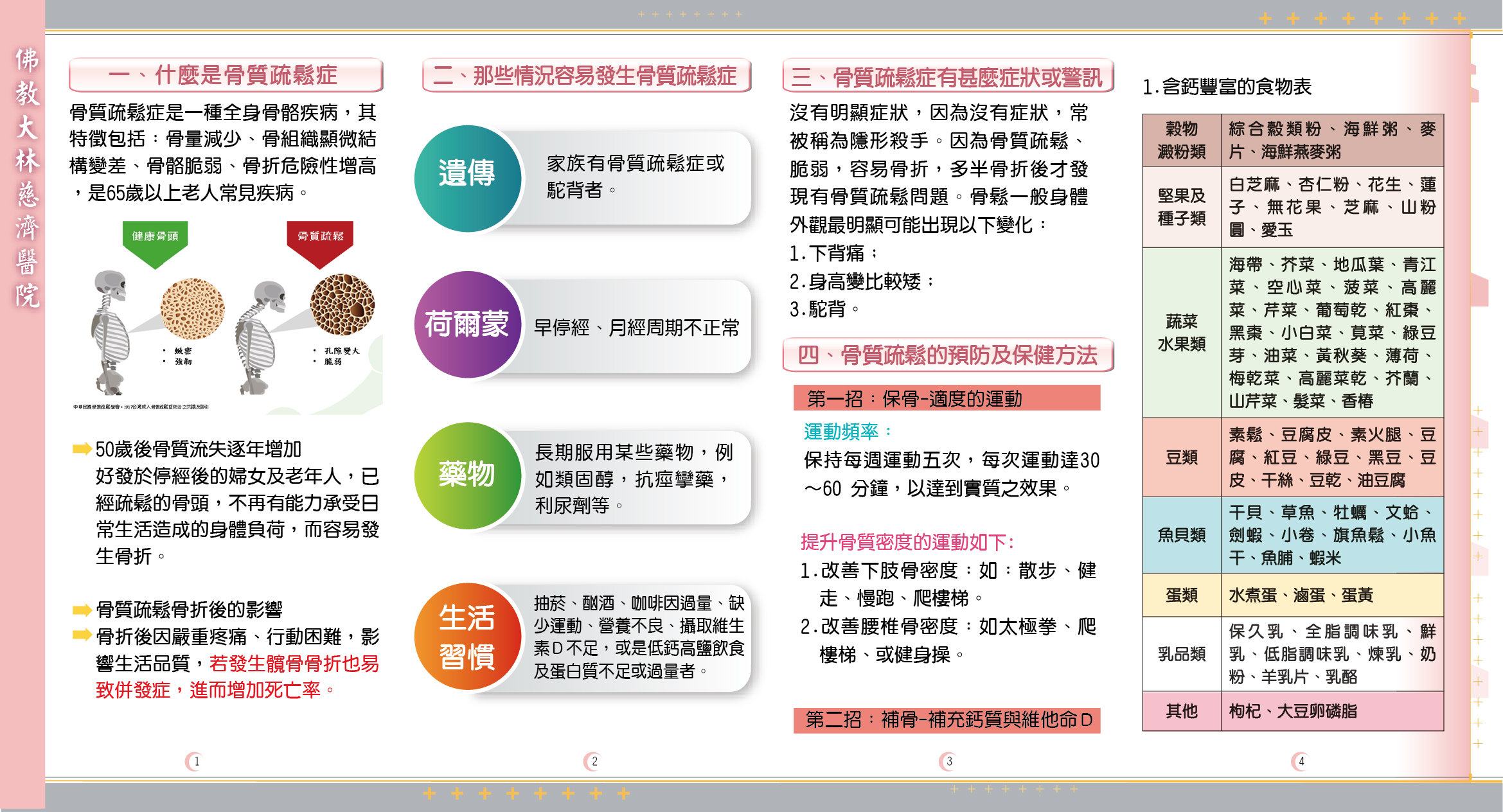Click heading 三、骨質疏鬆症有甚麼症狀或警訊
The image size is (1503, 812).
[x=947, y=77]
